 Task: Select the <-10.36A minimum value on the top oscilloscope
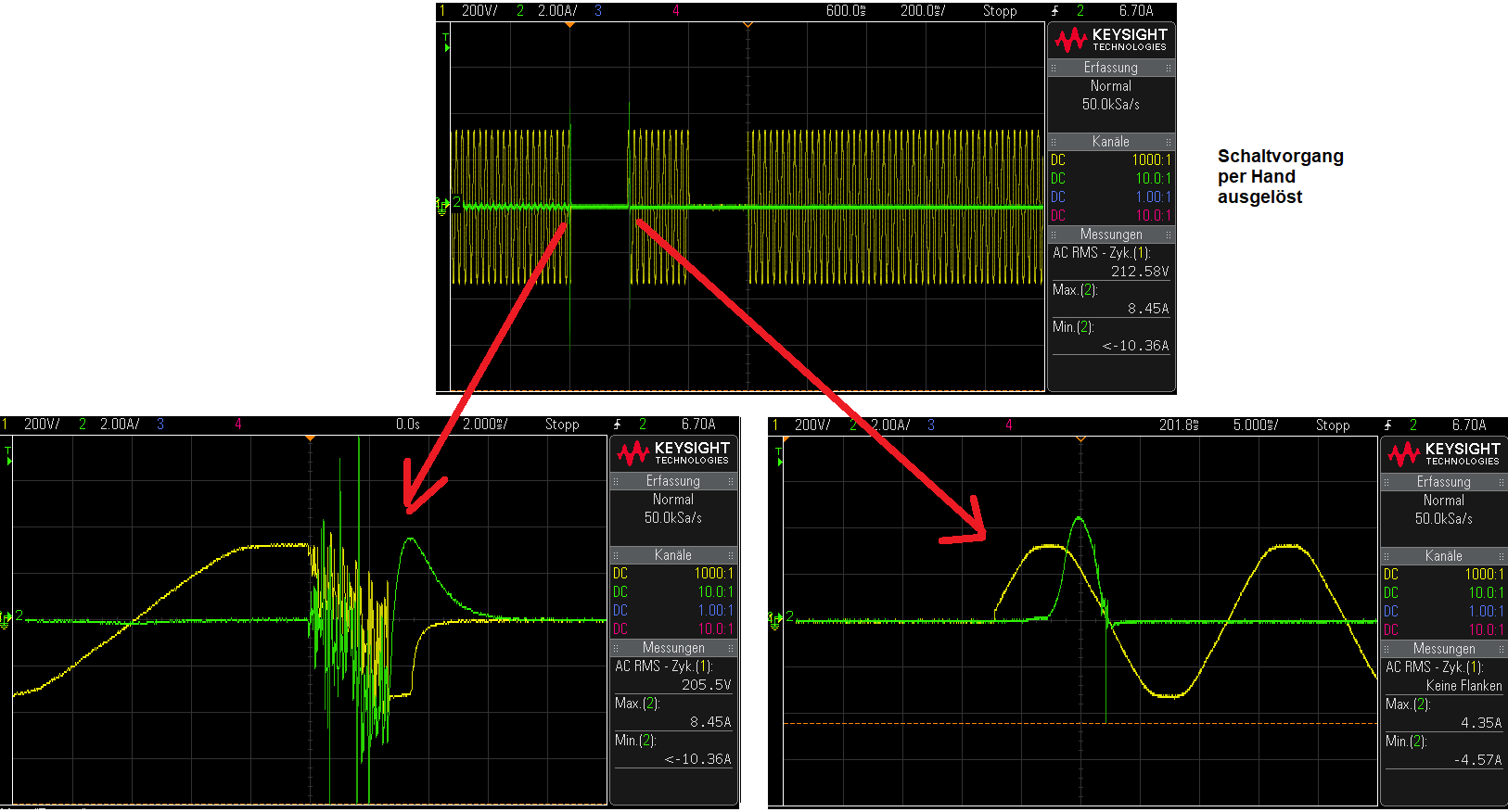[1135, 346]
